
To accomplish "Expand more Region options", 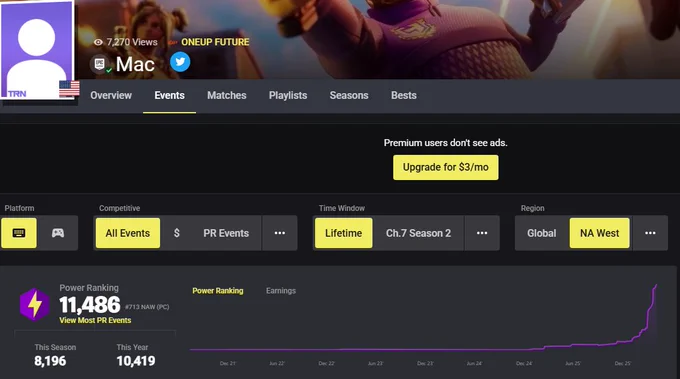I will coord(650,233).
